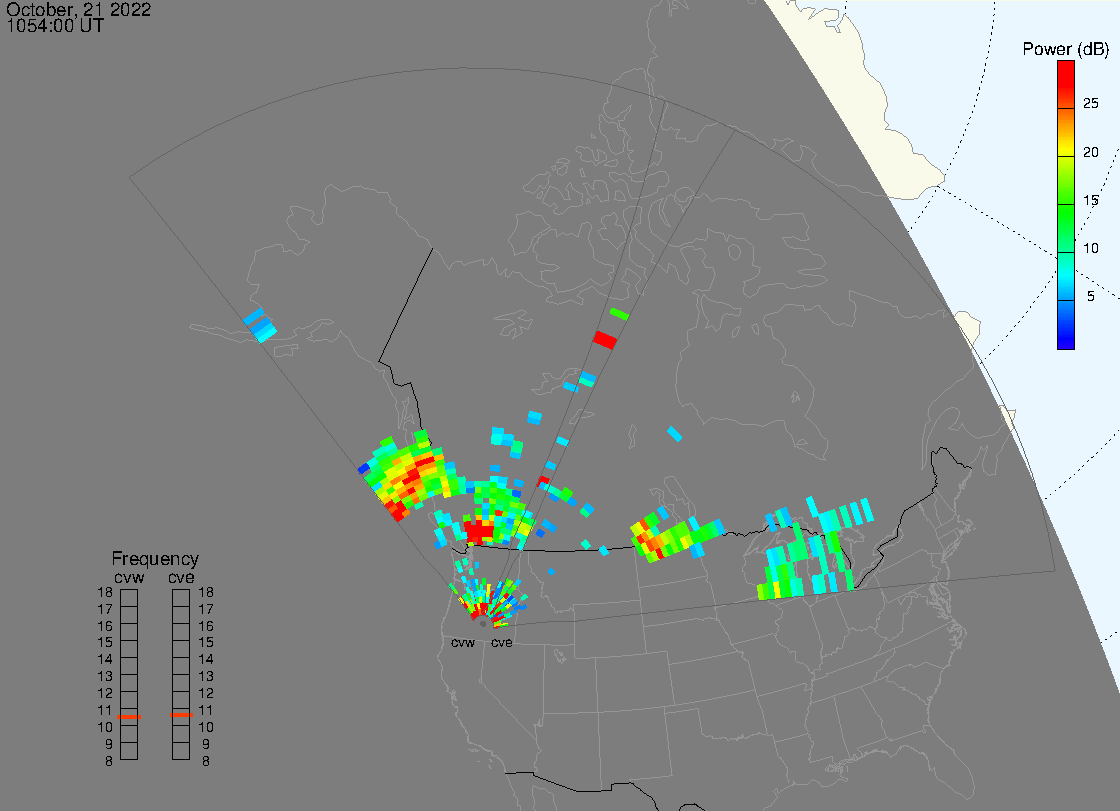Click the gray radar station dot above cvw label
The image size is (1120, 811).
483,624
